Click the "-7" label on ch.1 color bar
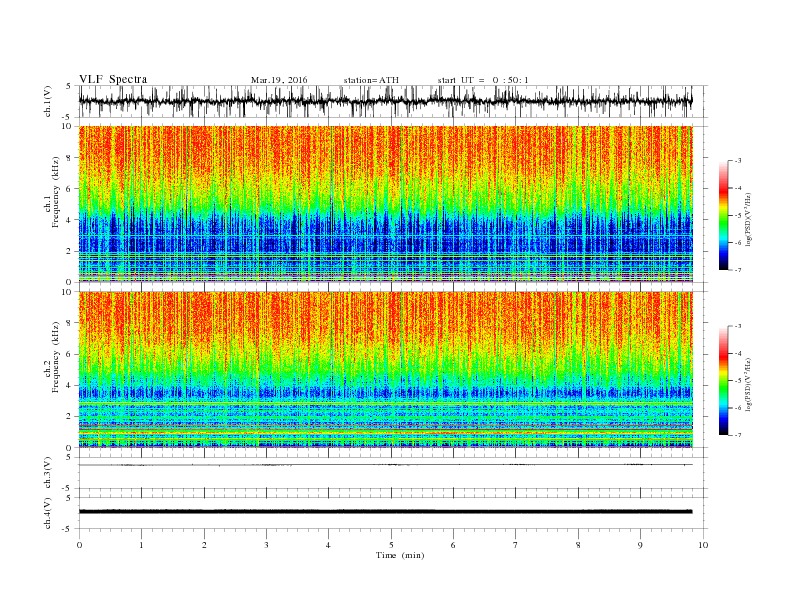 tap(738, 270)
